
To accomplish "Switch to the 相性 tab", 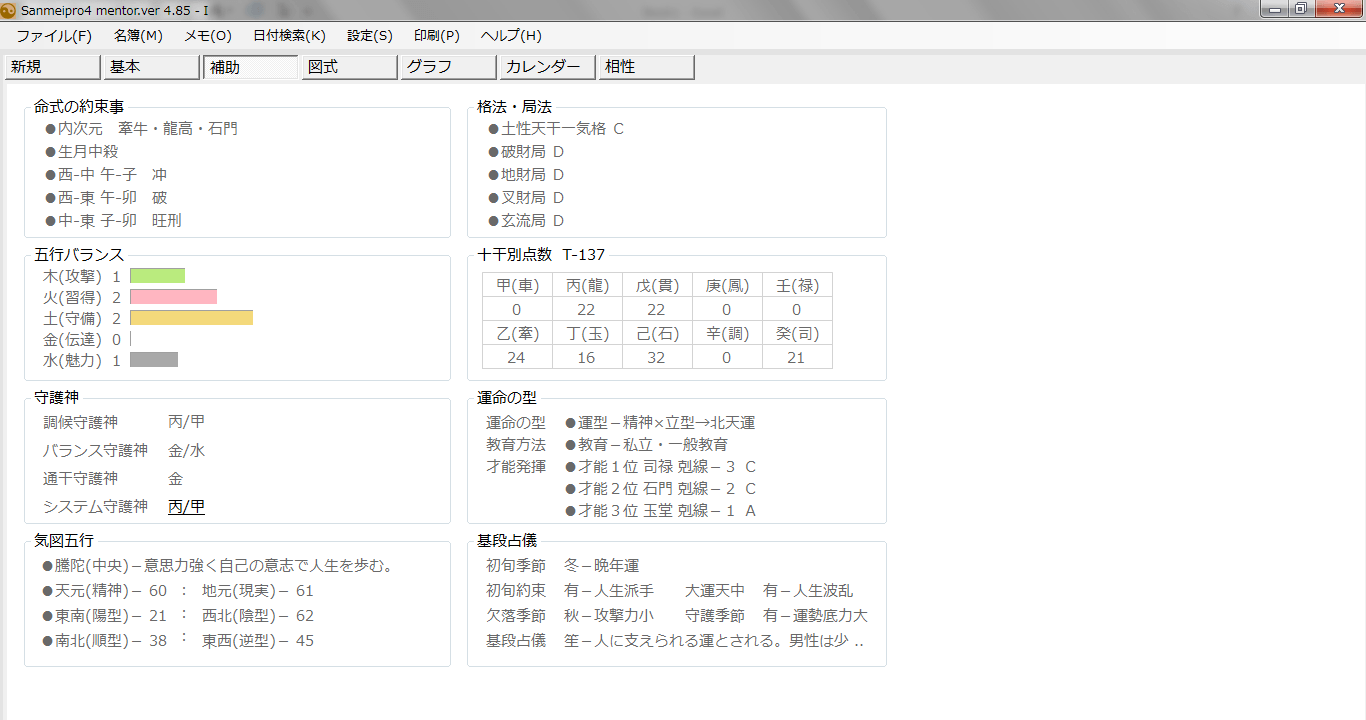I will coord(646,67).
